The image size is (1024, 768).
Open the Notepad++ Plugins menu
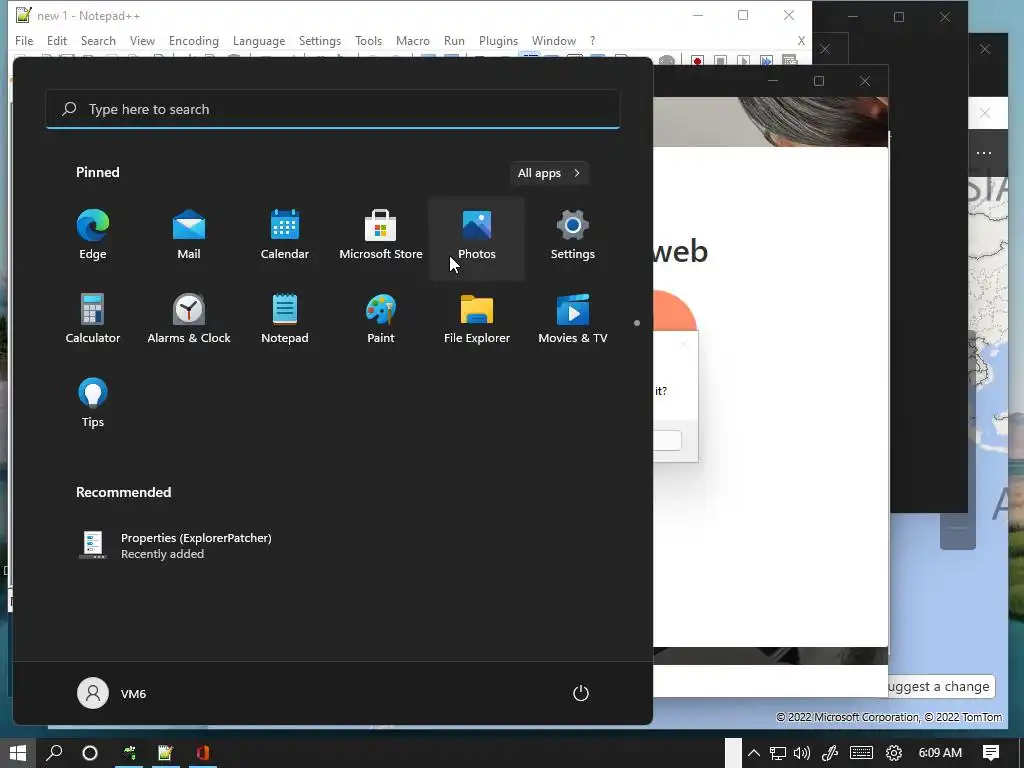[498, 40]
